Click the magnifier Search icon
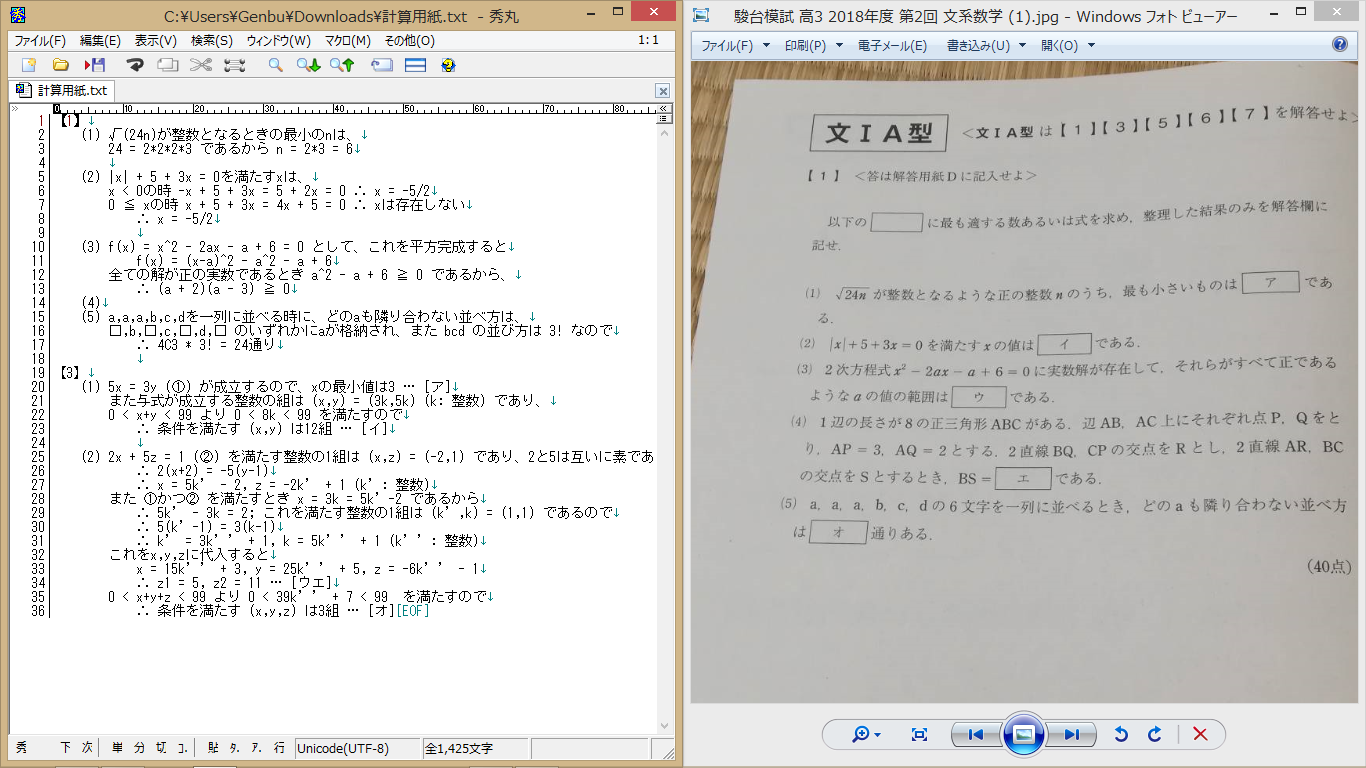The height and width of the screenshot is (768, 1366). click(275, 65)
